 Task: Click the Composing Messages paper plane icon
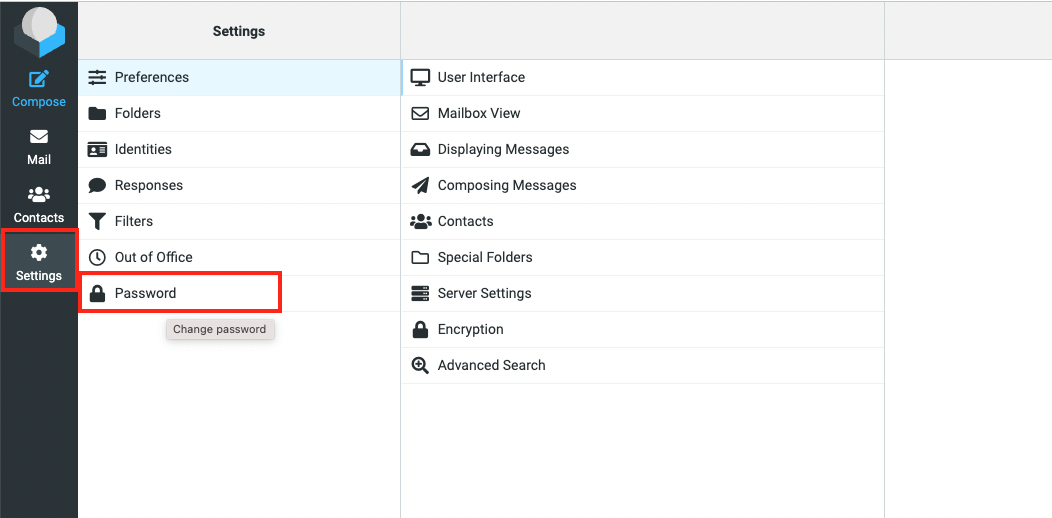[x=420, y=185]
